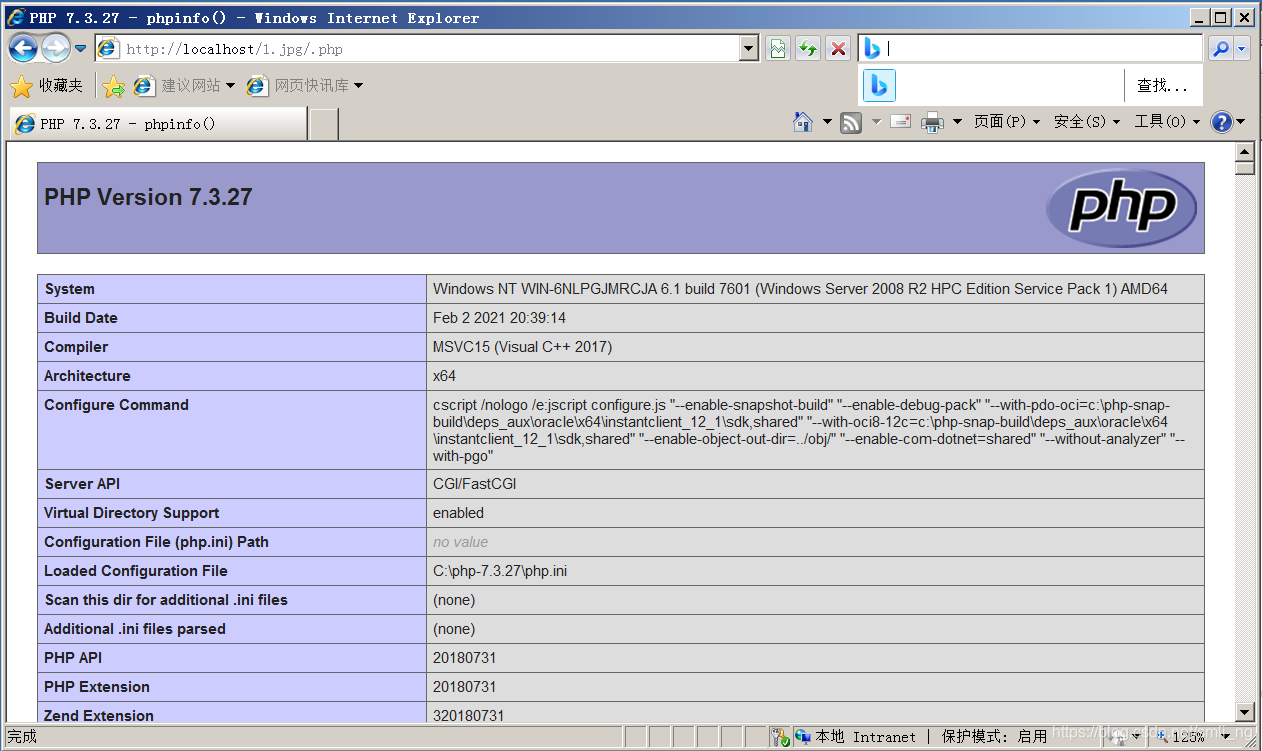Open the 工具(O) tools menu
This screenshot has width=1262, height=751.
tap(1167, 122)
